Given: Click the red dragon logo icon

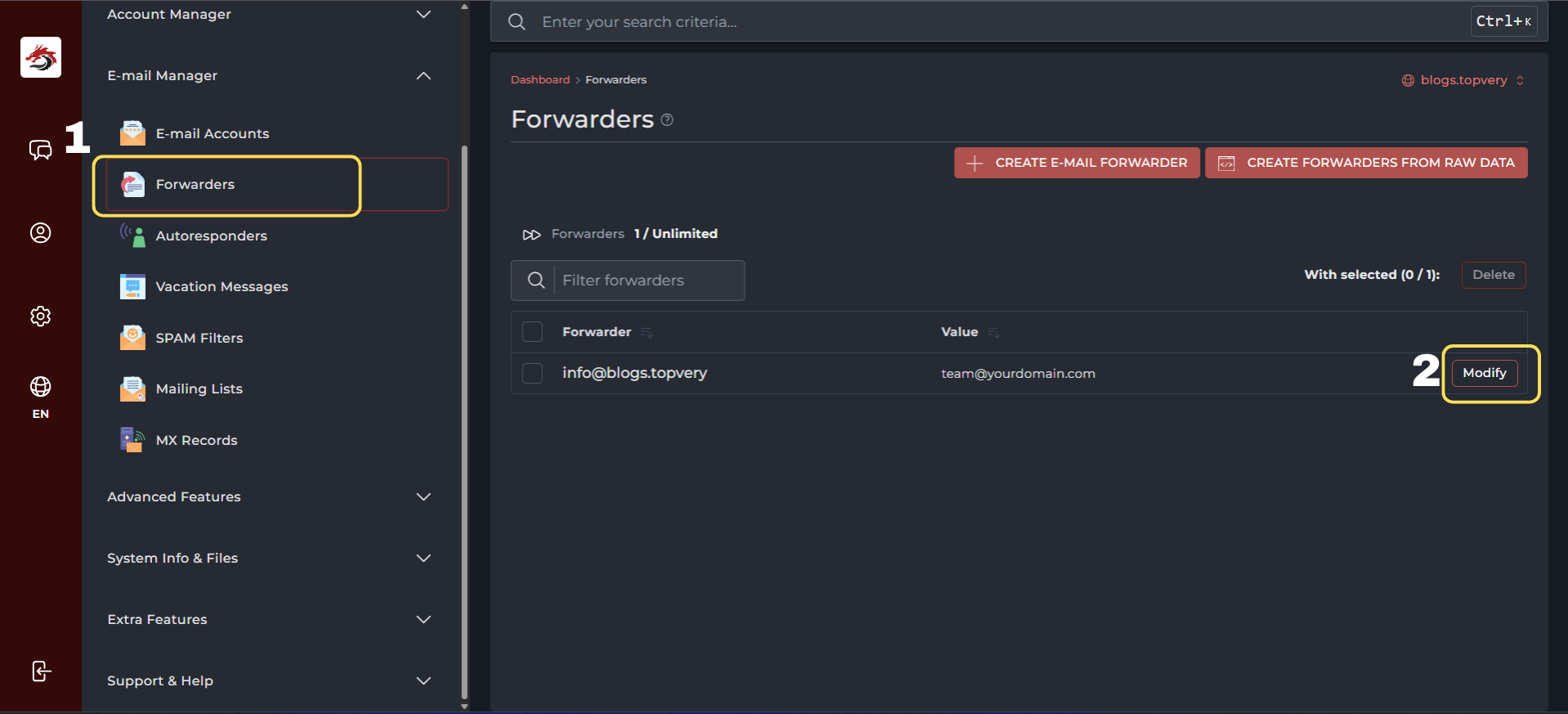Looking at the screenshot, I should click(41, 57).
